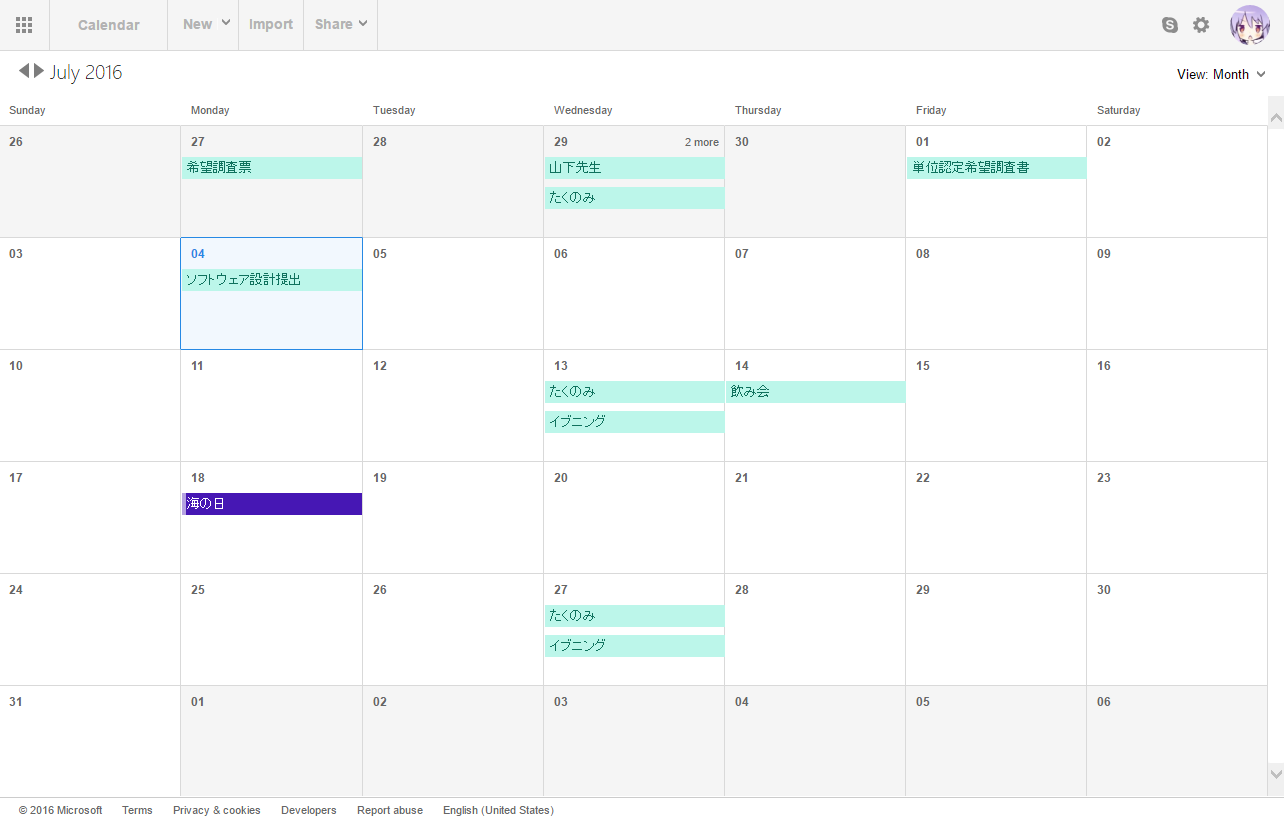Open たくのみ event on July 27

coord(634,616)
